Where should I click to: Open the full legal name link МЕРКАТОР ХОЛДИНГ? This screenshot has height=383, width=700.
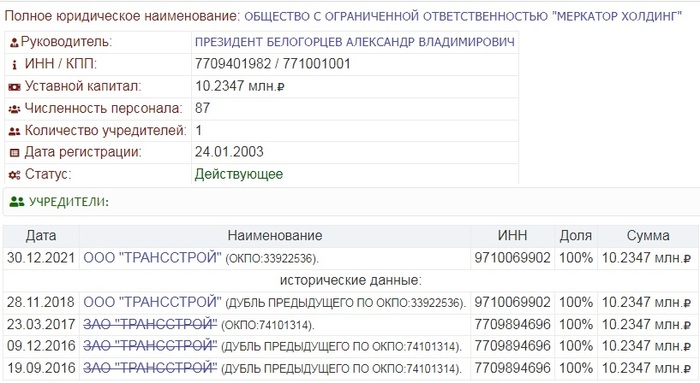click(463, 17)
